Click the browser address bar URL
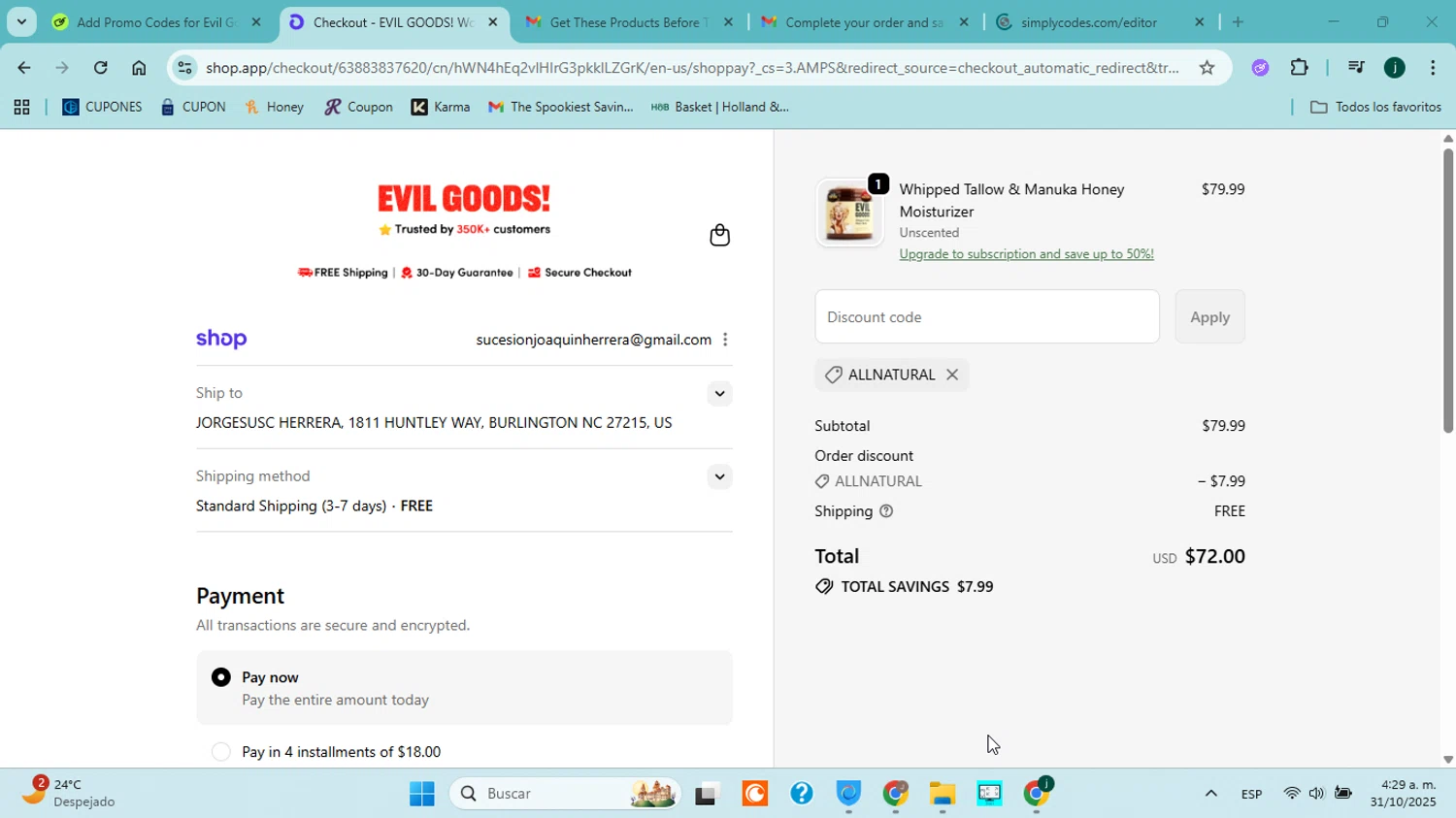Screen dimensions: 1456x818 (x=692, y=67)
